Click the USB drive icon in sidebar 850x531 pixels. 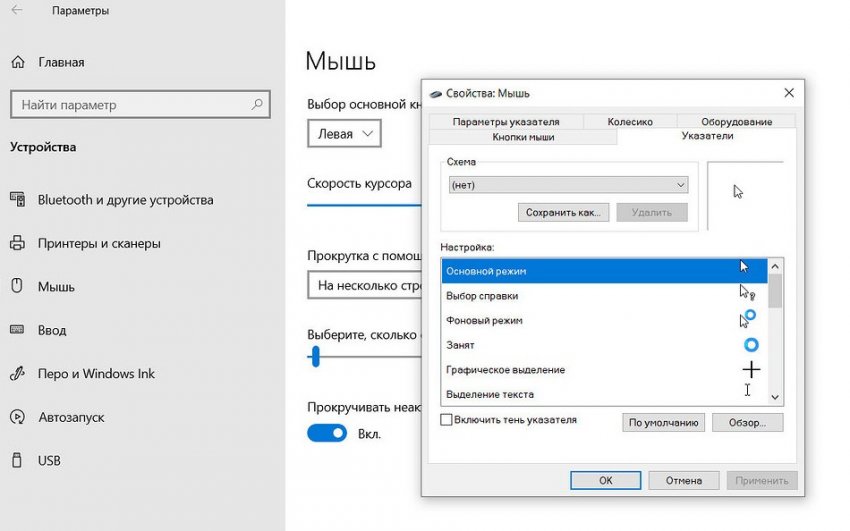point(17,461)
